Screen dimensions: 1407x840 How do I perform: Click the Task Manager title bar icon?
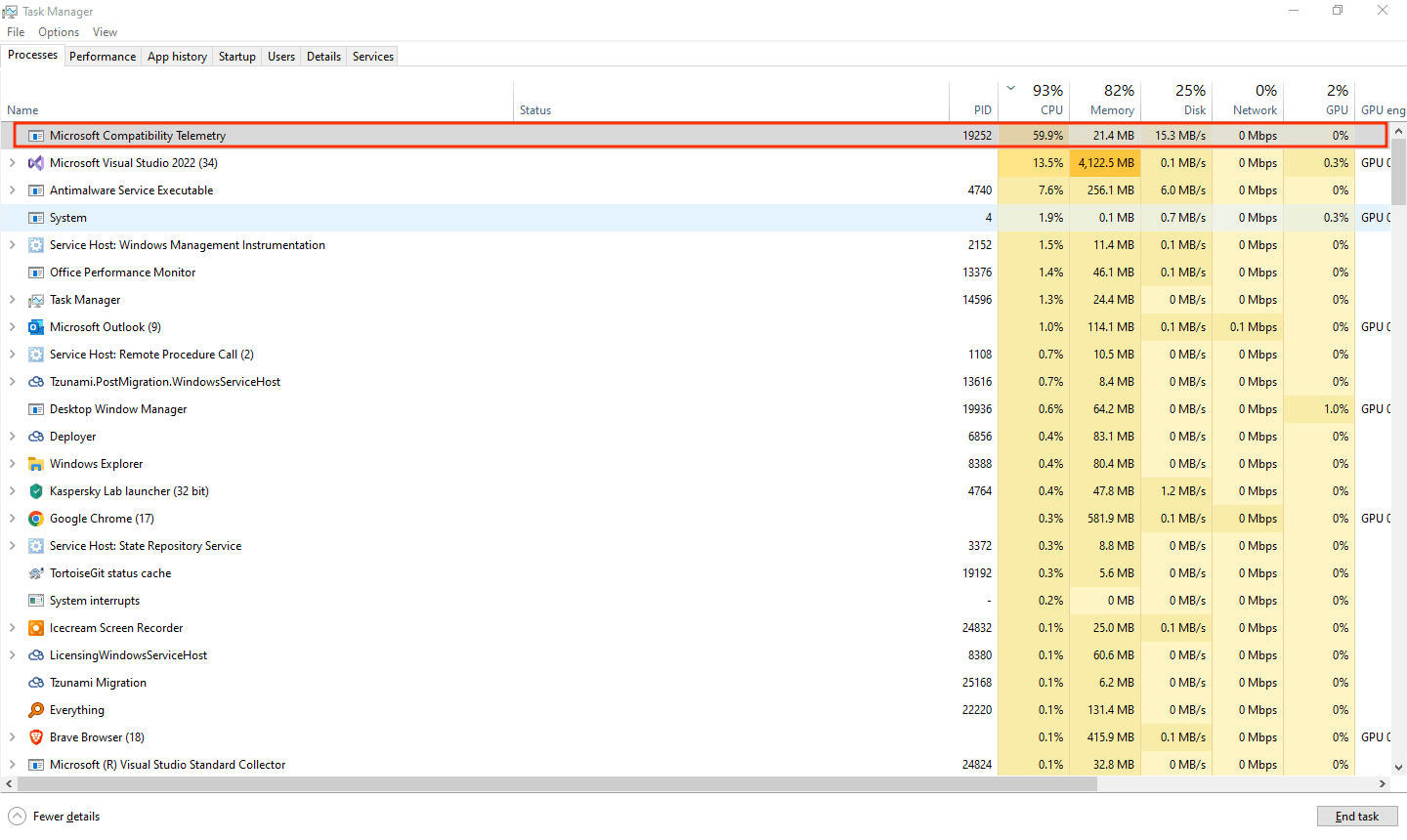point(10,12)
